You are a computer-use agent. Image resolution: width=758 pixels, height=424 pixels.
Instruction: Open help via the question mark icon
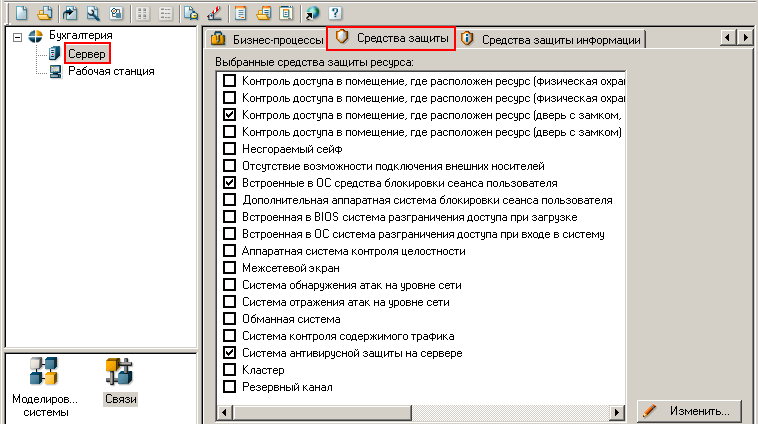[335, 13]
